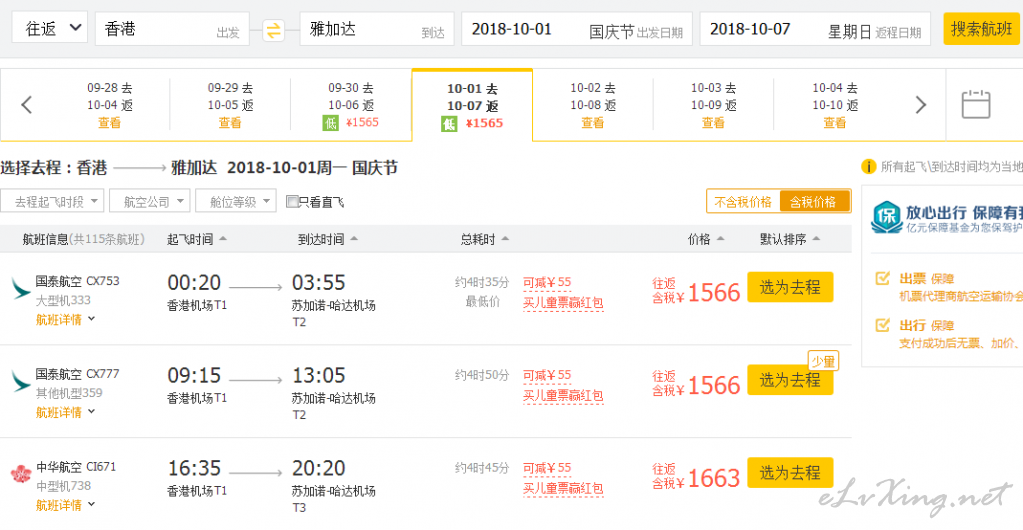Image resolution: width=1023 pixels, height=530 pixels.
Task: Click departure time 00:20
Action: 194,283
